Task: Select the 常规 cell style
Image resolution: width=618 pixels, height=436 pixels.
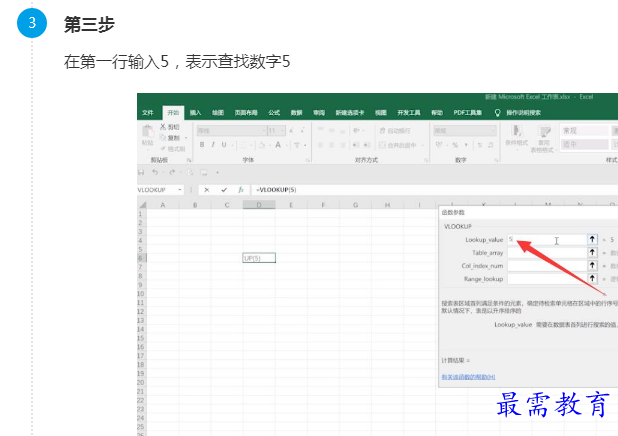Action: (x=584, y=130)
